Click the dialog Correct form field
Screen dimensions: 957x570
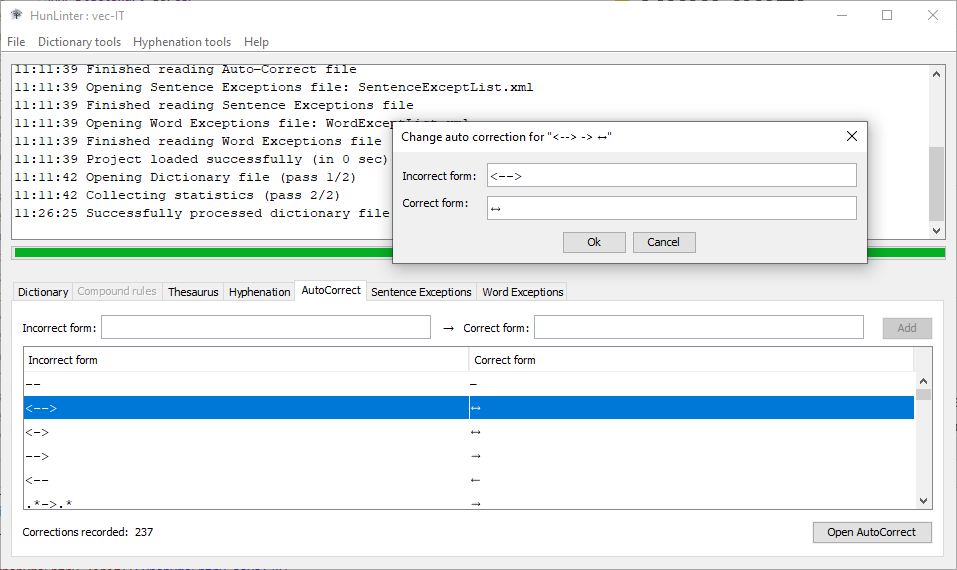point(671,208)
